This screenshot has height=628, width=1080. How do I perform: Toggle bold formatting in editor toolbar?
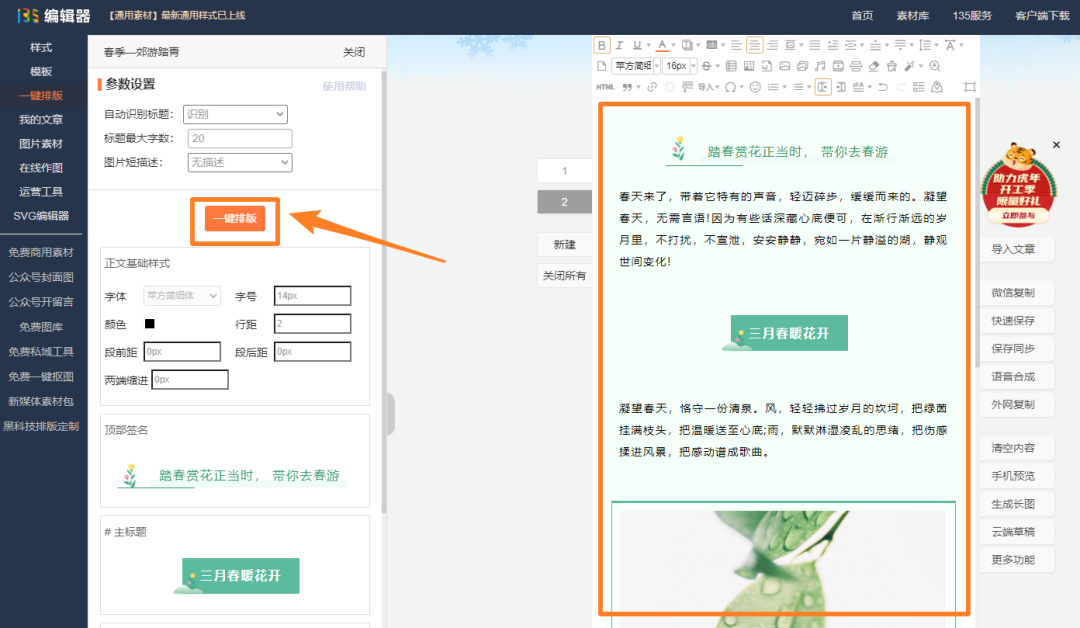(x=602, y=45)
